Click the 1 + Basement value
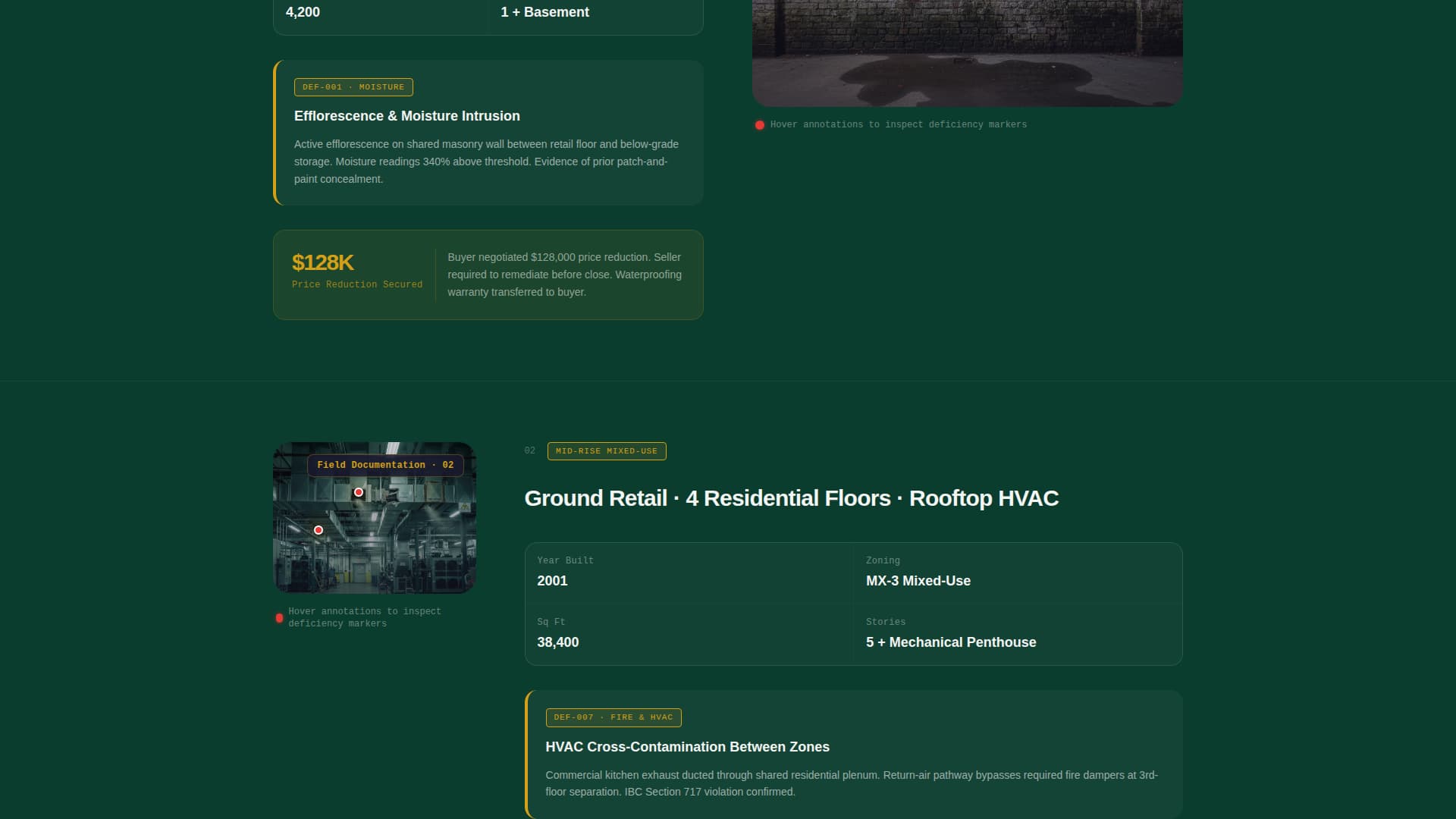The width and height of the screenshot is (1456, 819). [544, 12]
